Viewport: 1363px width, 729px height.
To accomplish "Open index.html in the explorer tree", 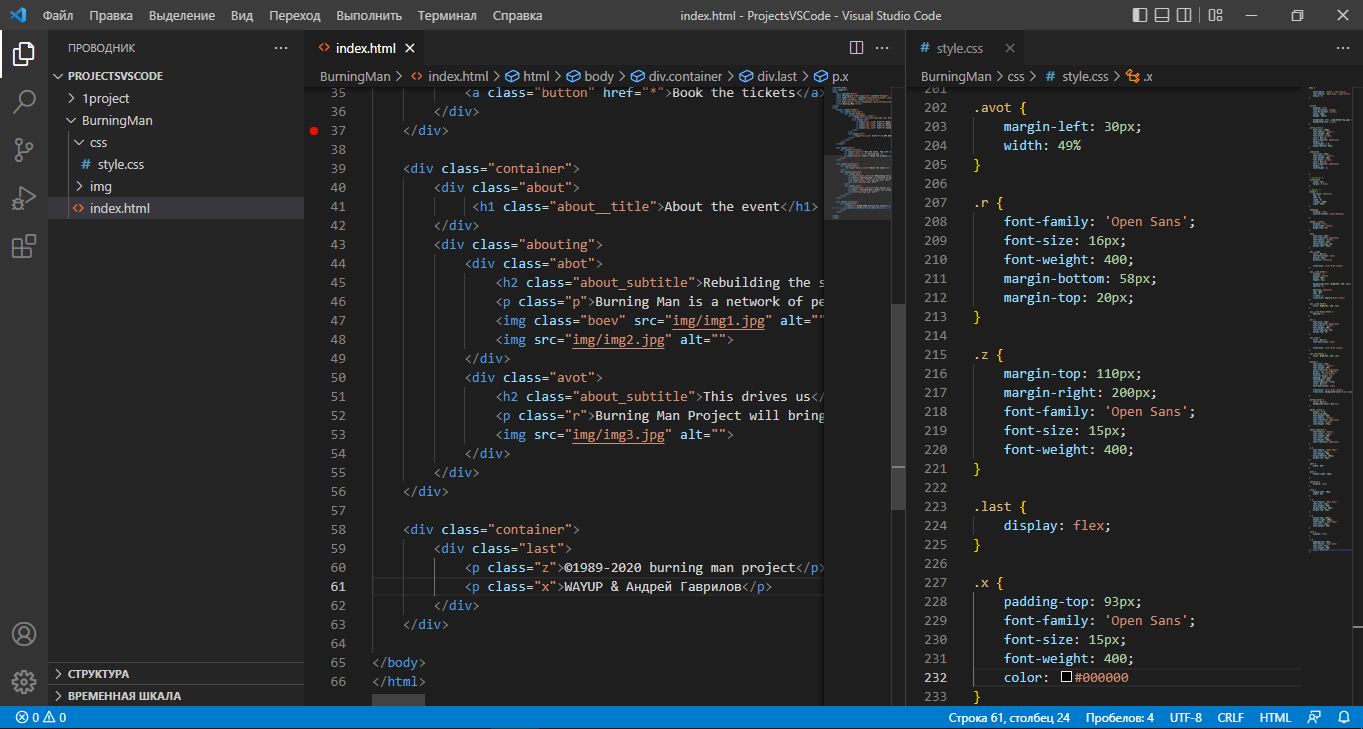I will pos(119,208).
